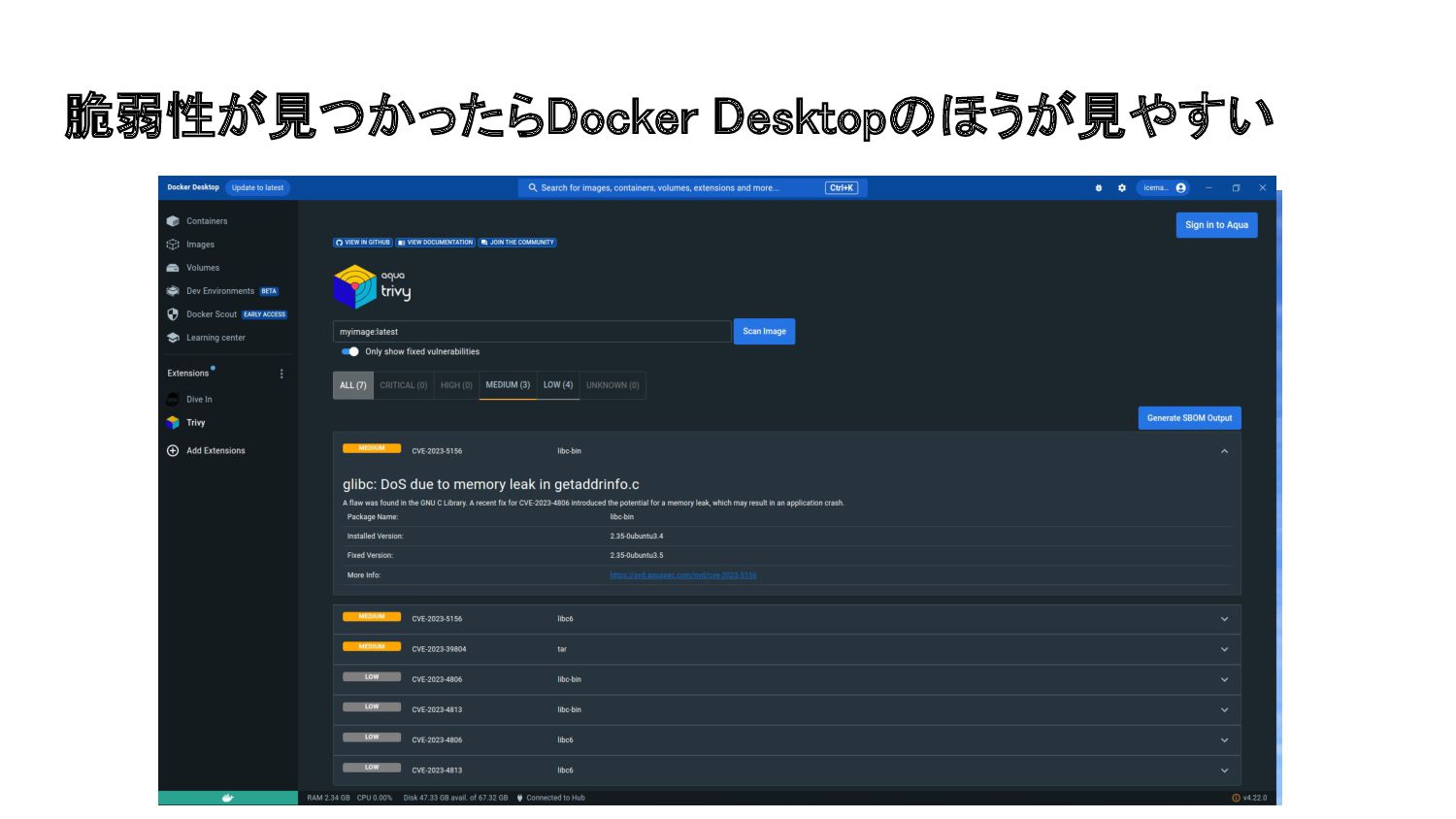Open the Extensions three-dot menu
The image size is (1456, 819).
click(281, 374)
